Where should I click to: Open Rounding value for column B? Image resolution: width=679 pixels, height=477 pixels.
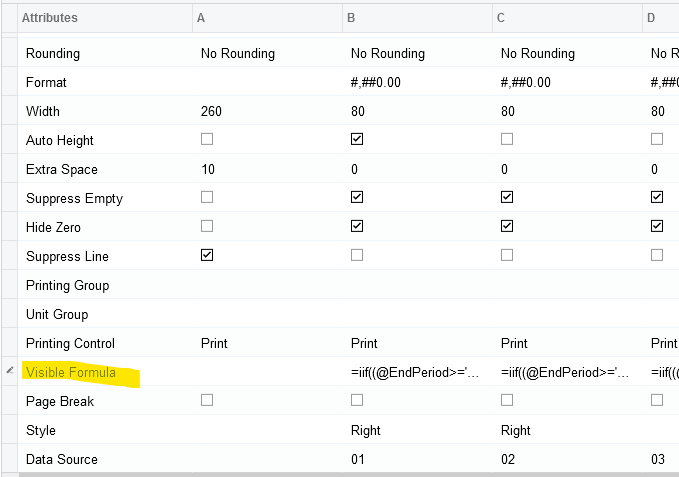(x=417, y=53)
